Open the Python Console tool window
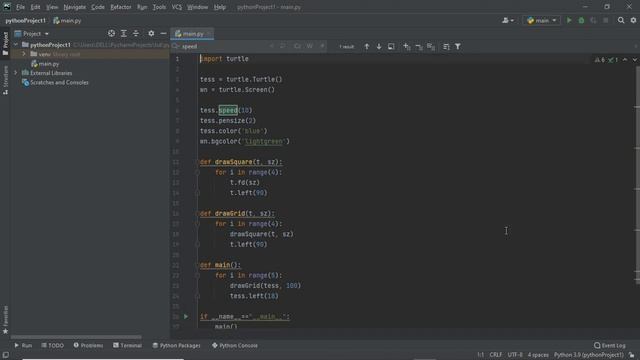 tap(235, 345)
